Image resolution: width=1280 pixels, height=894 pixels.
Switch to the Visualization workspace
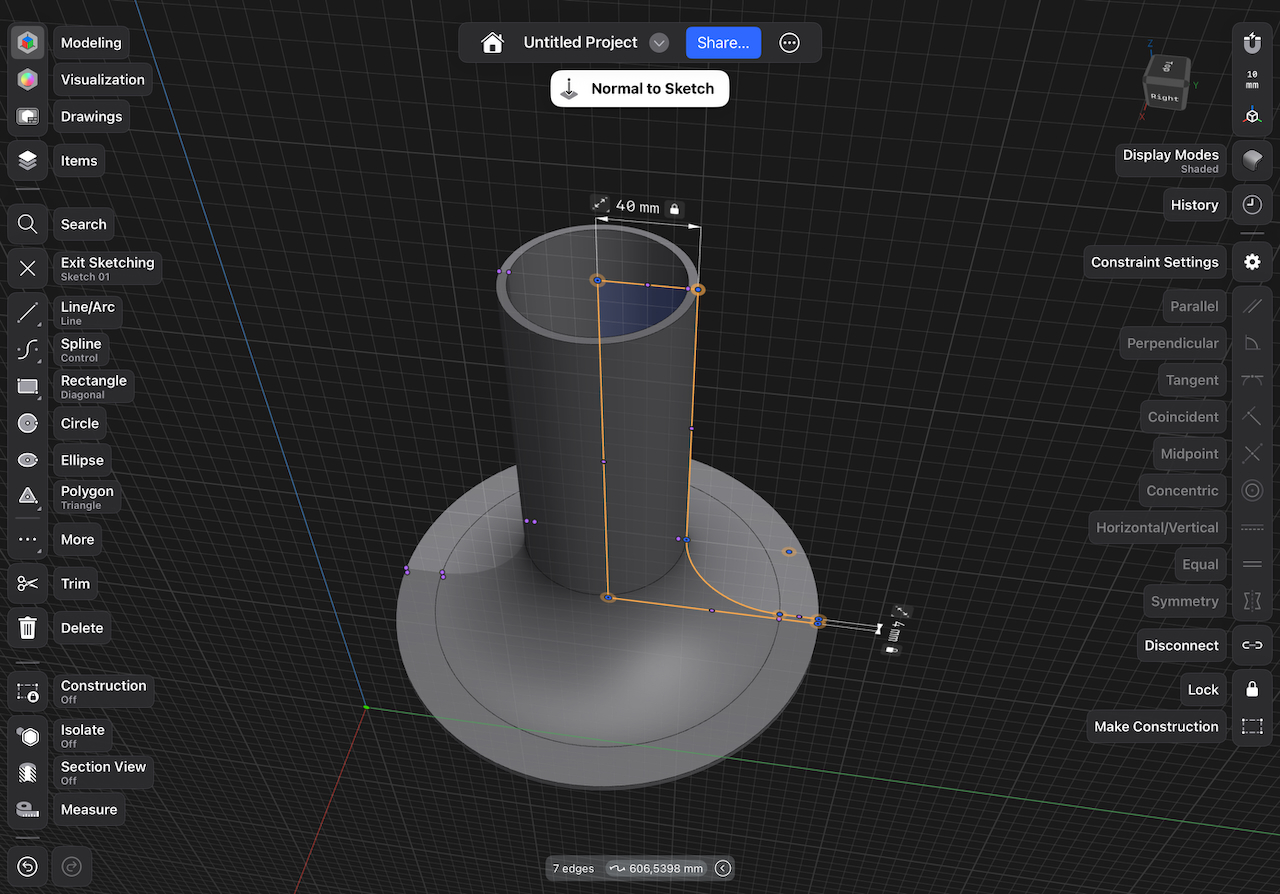pos(28,80)
